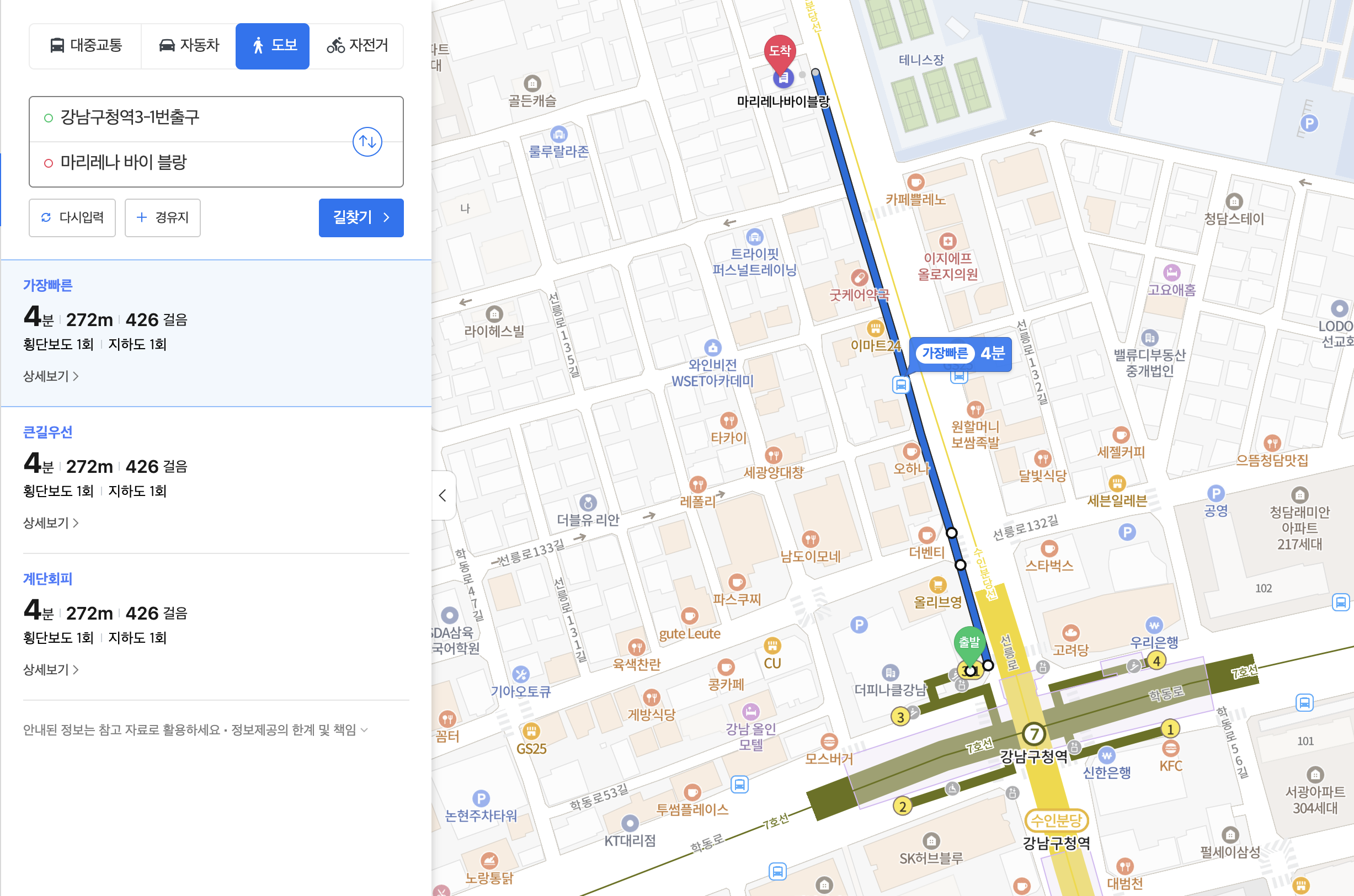Click the subway line 7 station icon
Screen dimensions: 1354x896
(1033, 733)
